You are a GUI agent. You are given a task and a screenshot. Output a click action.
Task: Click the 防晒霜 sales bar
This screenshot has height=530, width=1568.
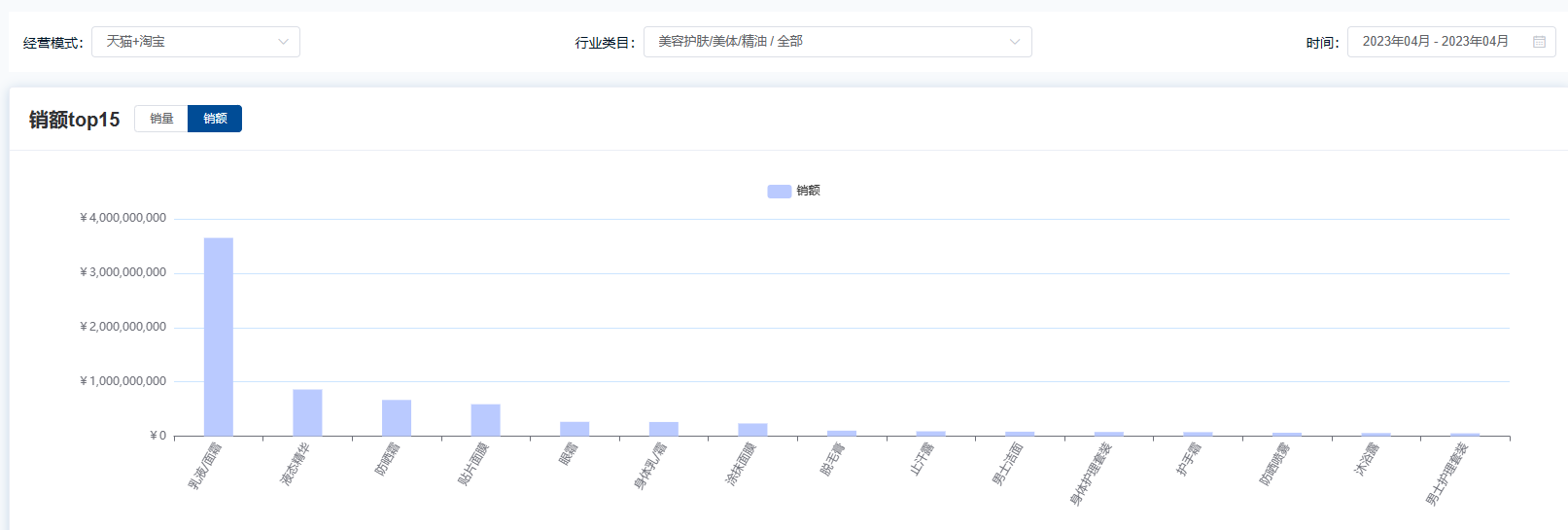397,418
